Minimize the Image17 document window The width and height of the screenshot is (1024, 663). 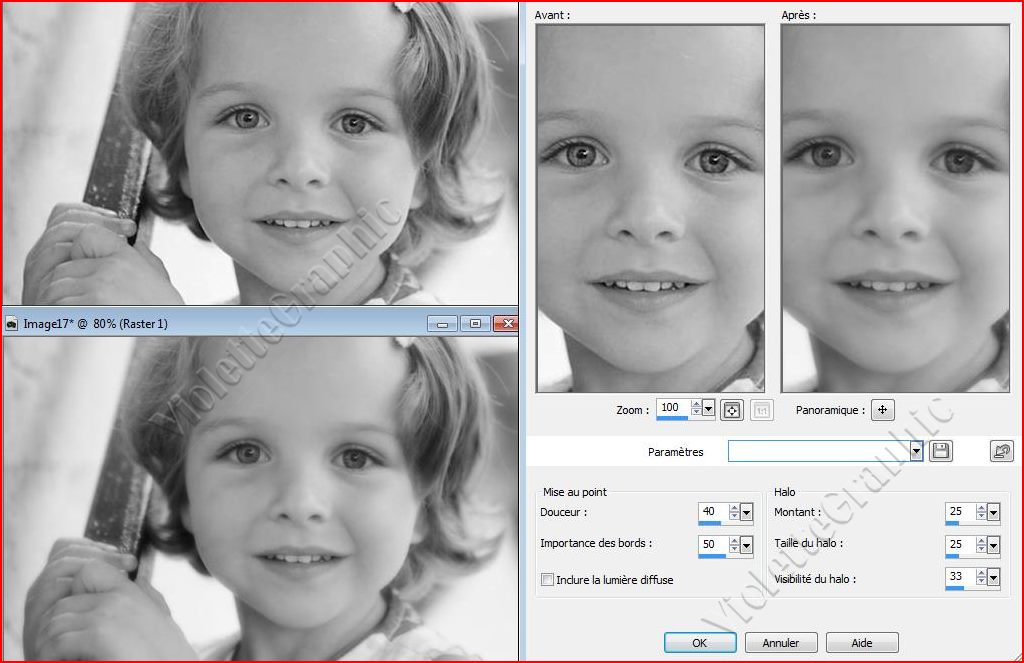tap(443, 324)
